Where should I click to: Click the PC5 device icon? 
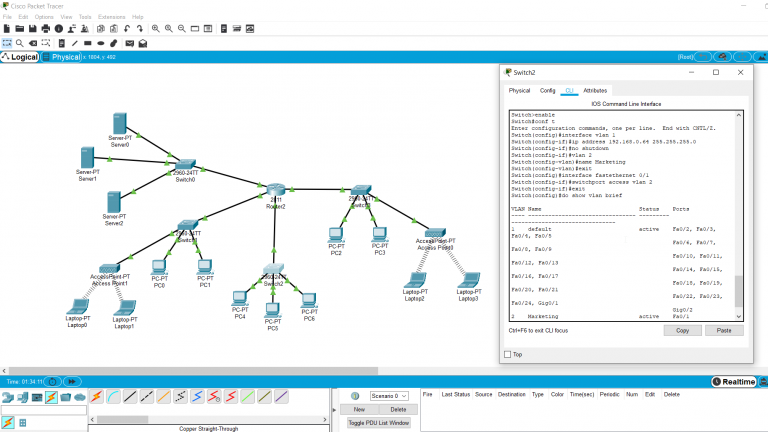(272, 310)
